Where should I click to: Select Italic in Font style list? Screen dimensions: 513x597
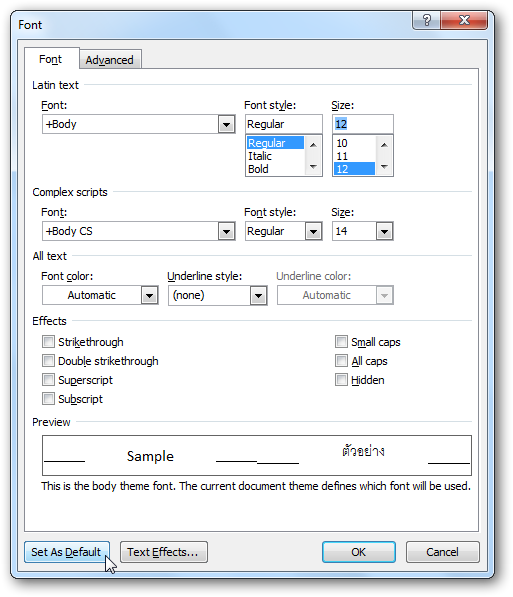[260, 156]
